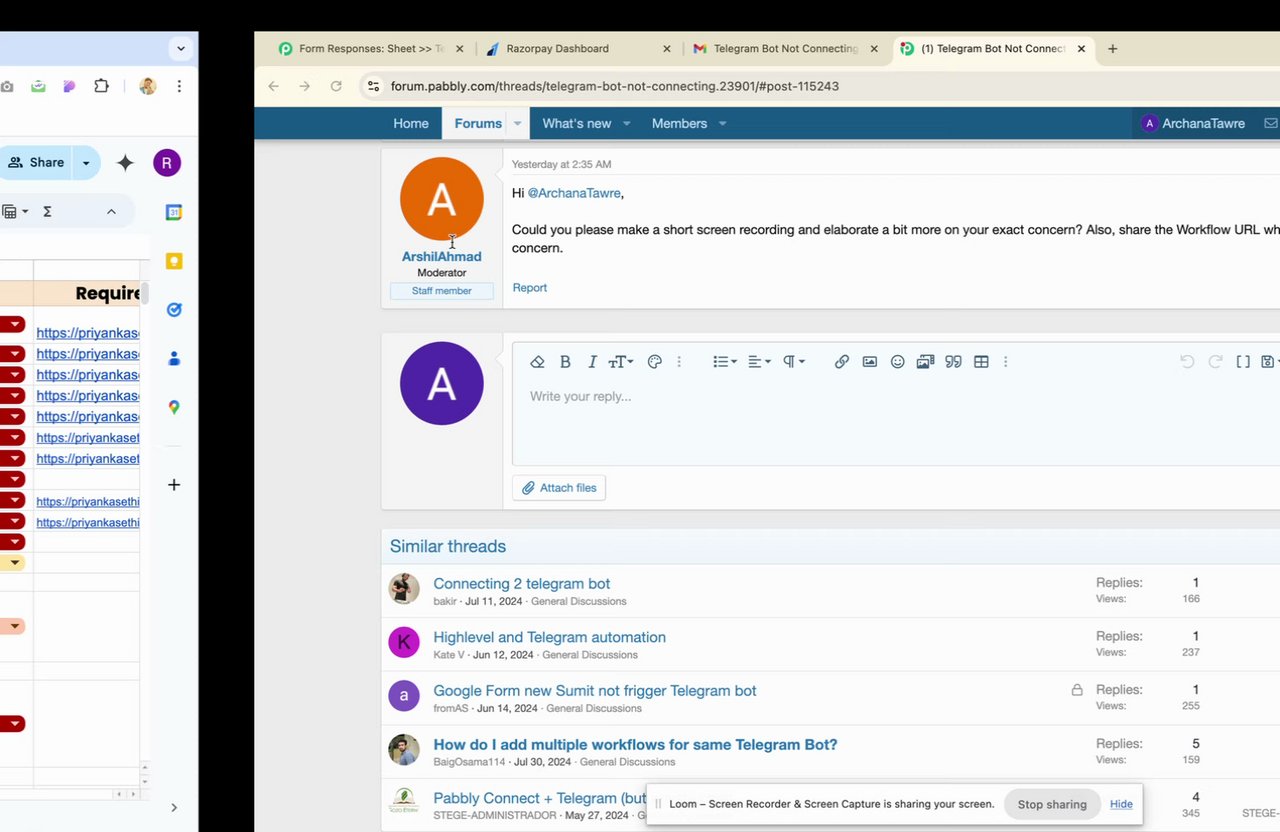This screenshot has height=832, width=1280.
Task: Open the forum inbox envelope icon
Action: point(1270,123)
